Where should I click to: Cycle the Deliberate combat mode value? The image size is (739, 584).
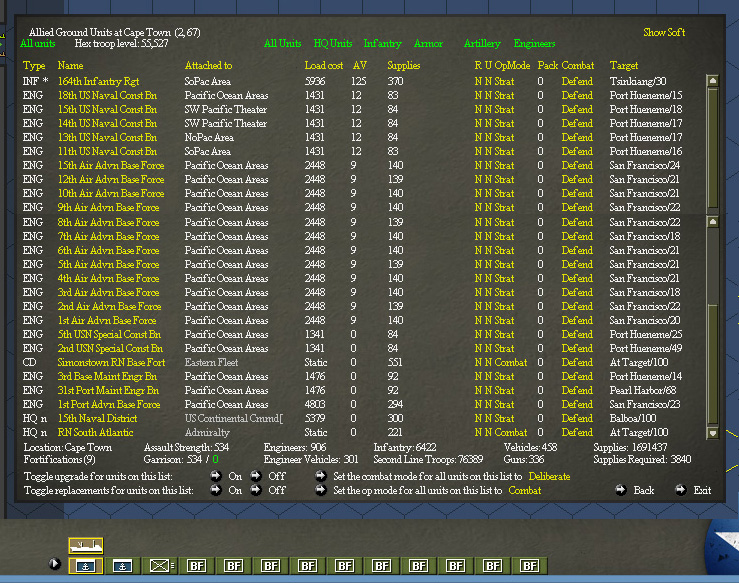point(550,477)
